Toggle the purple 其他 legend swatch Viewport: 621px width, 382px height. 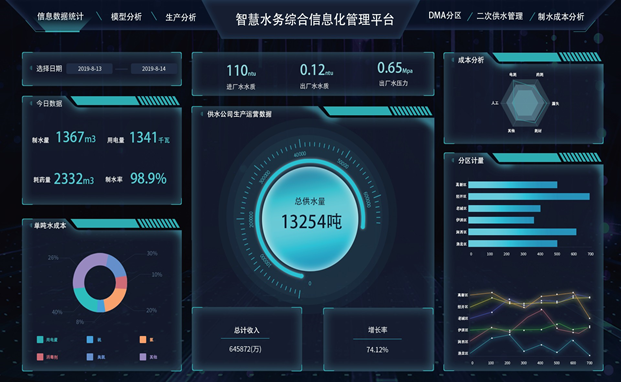point(143,357)
